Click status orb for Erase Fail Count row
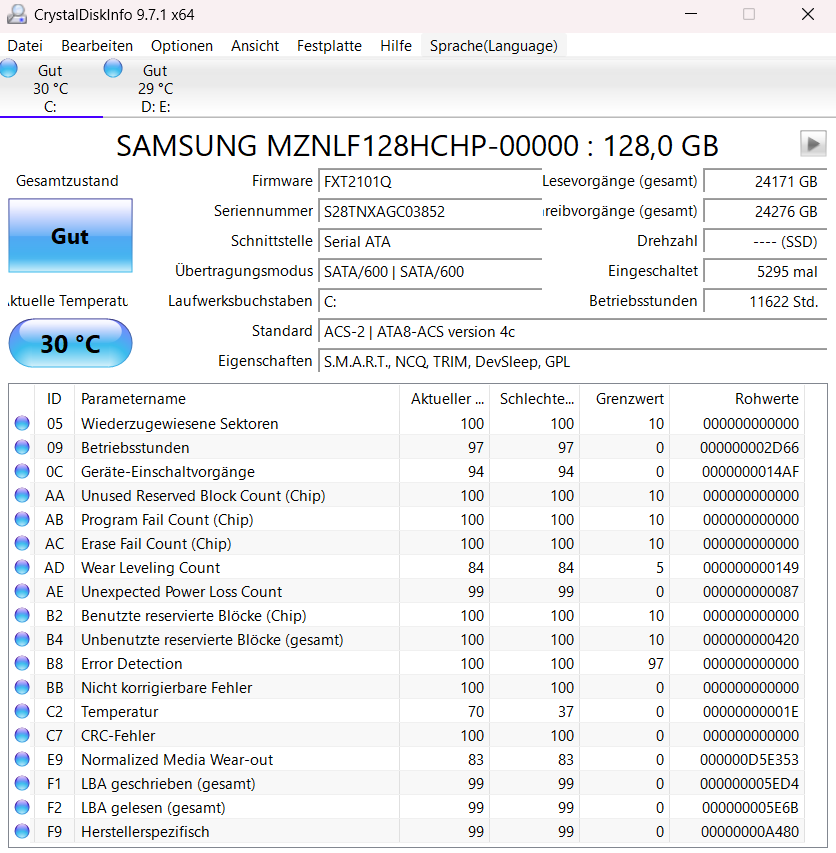 point(22,543)
